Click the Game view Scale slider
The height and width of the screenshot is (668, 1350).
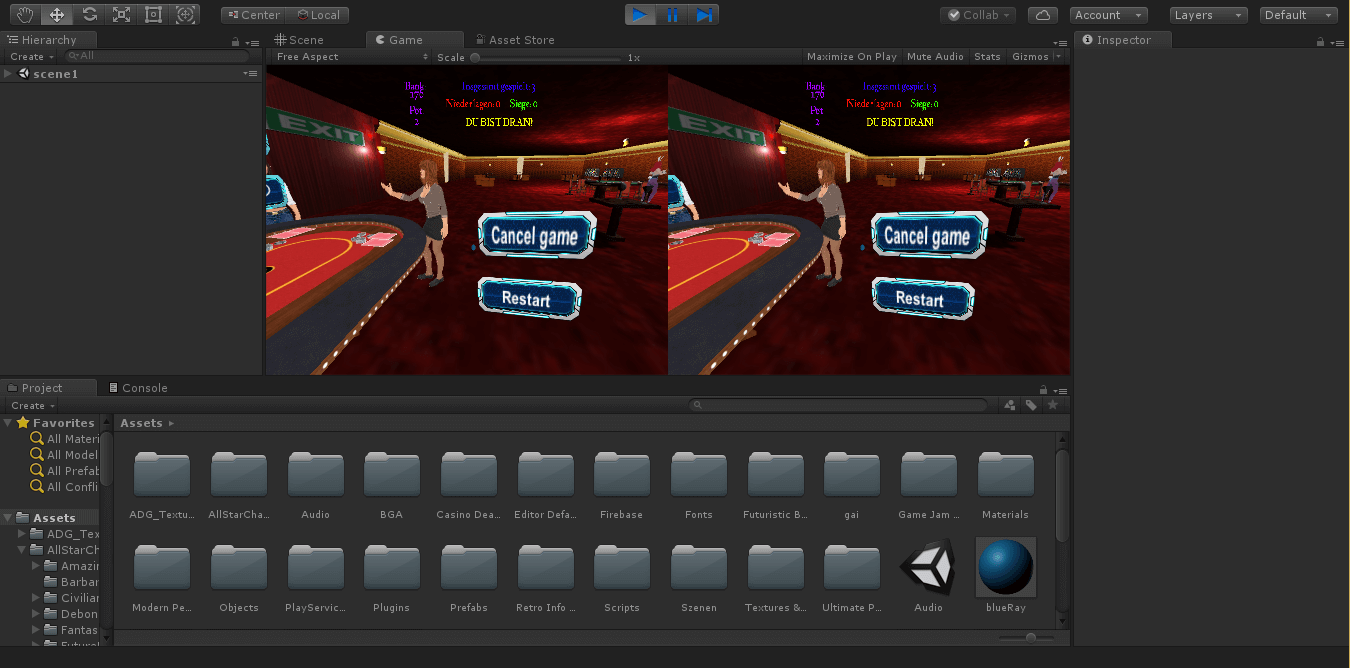pyautogui.click(x=545, y=58)
